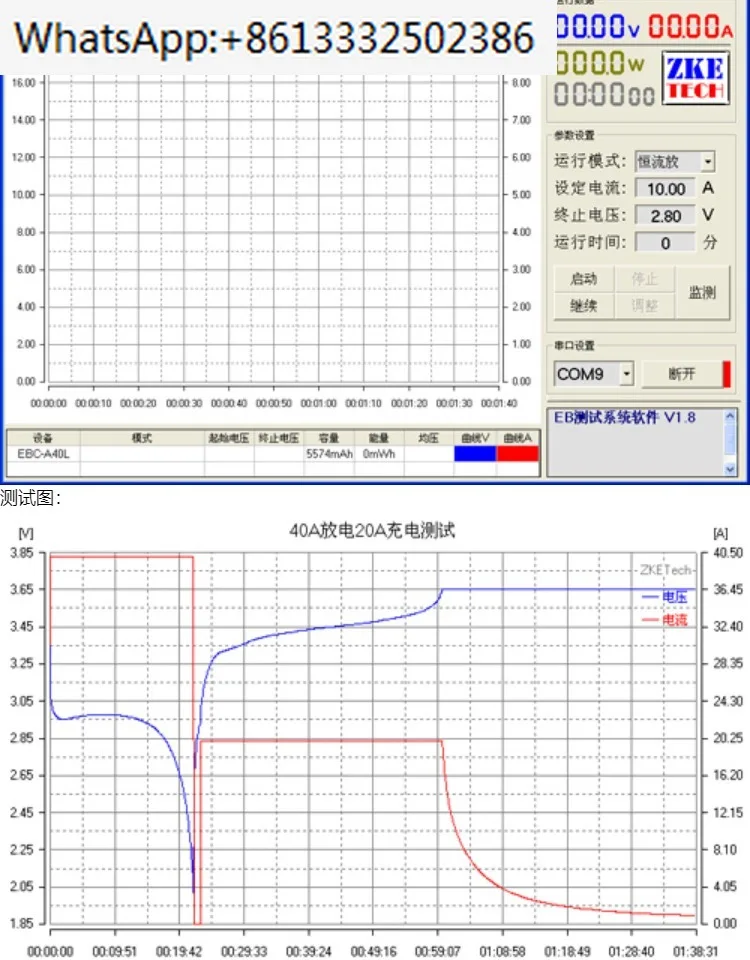Screen dimensions: 750x960
Task: Click the 监测 monitor button
Action: (702, 293)
